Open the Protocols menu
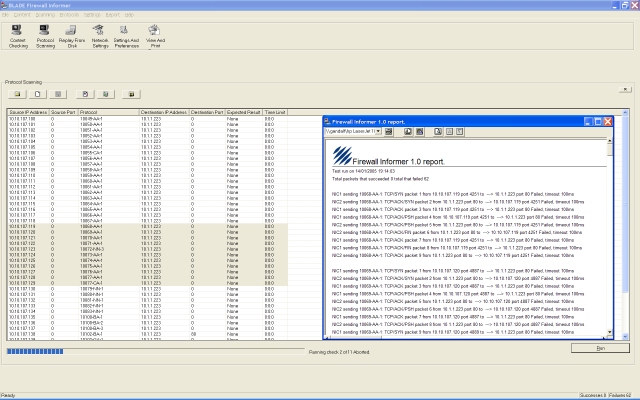The height and width of the screenshot is (400, 640). [69, 15]
